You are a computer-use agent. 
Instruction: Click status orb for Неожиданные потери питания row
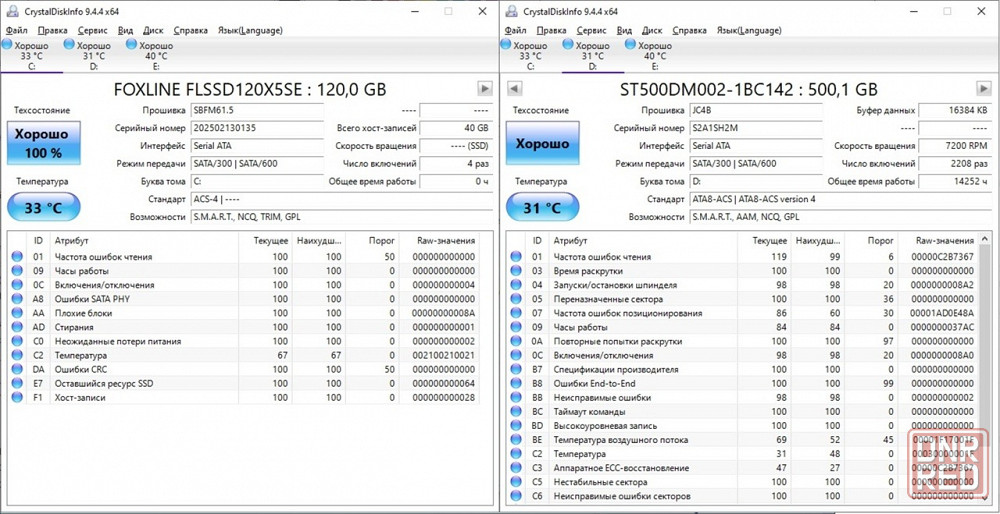click(x=17, y=341)
